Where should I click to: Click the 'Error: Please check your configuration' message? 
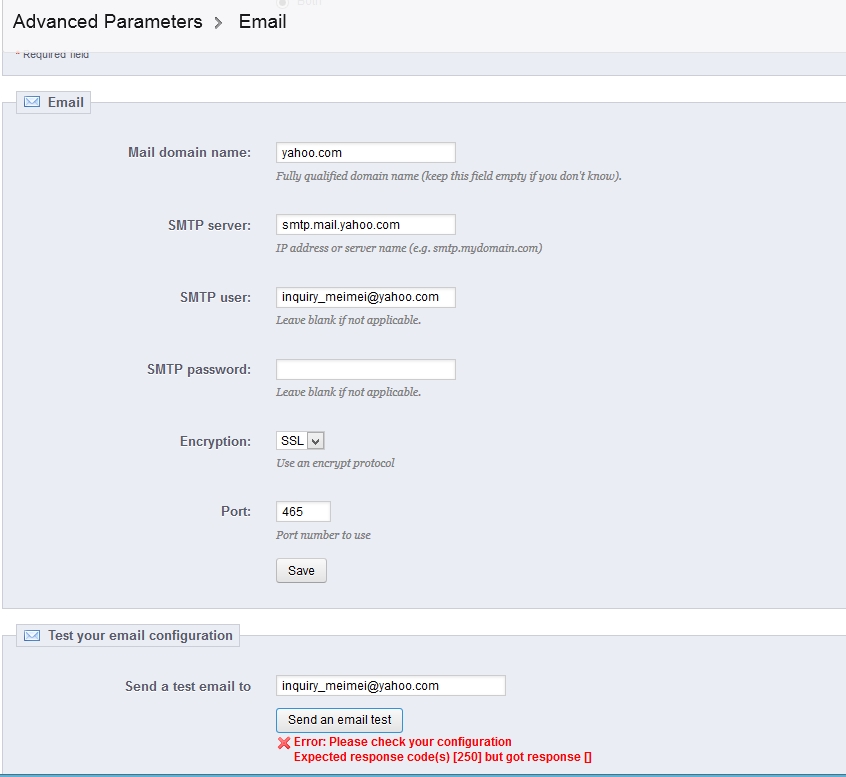(402, 742)
